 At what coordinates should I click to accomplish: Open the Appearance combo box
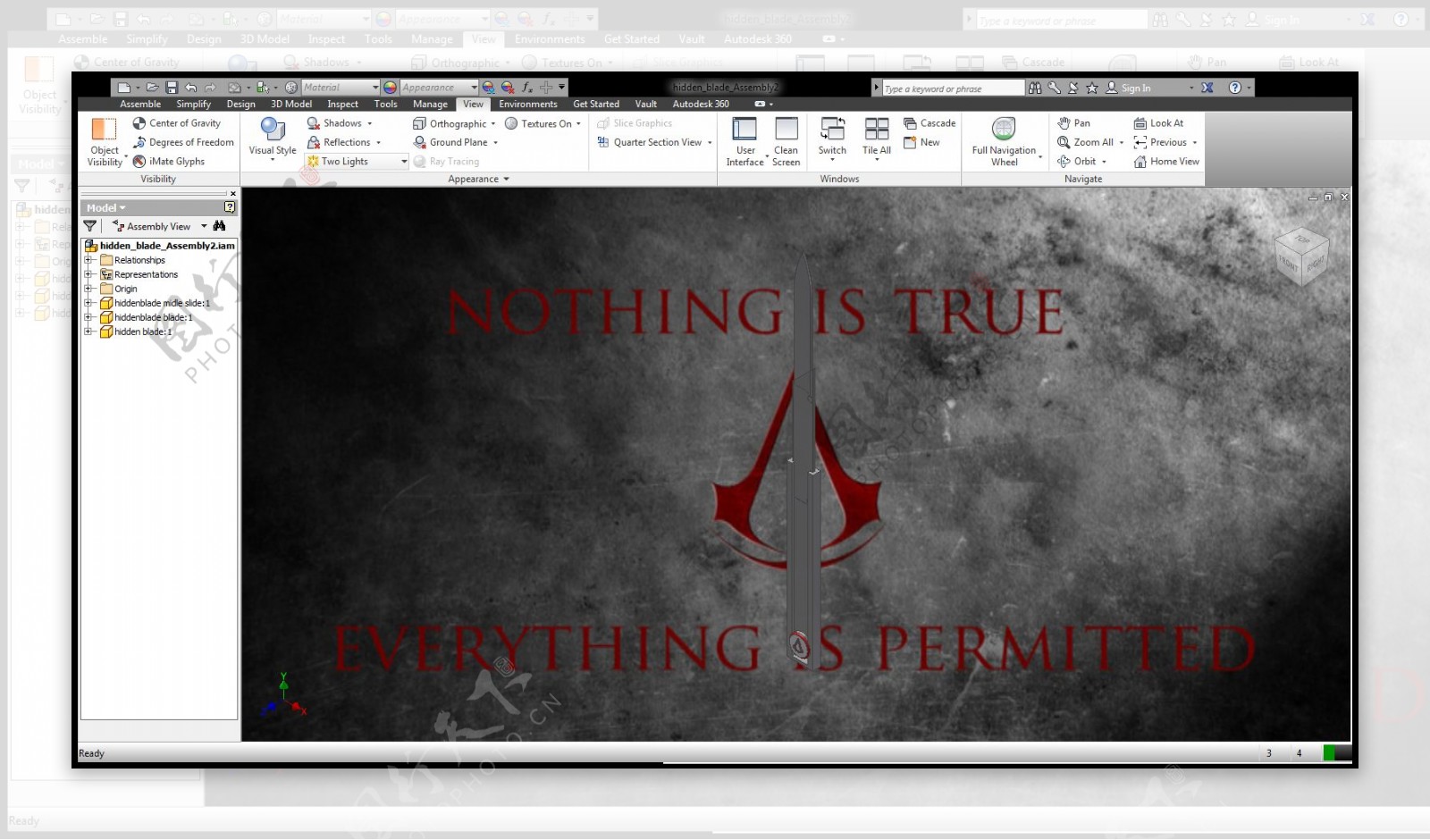click(439, 88)
